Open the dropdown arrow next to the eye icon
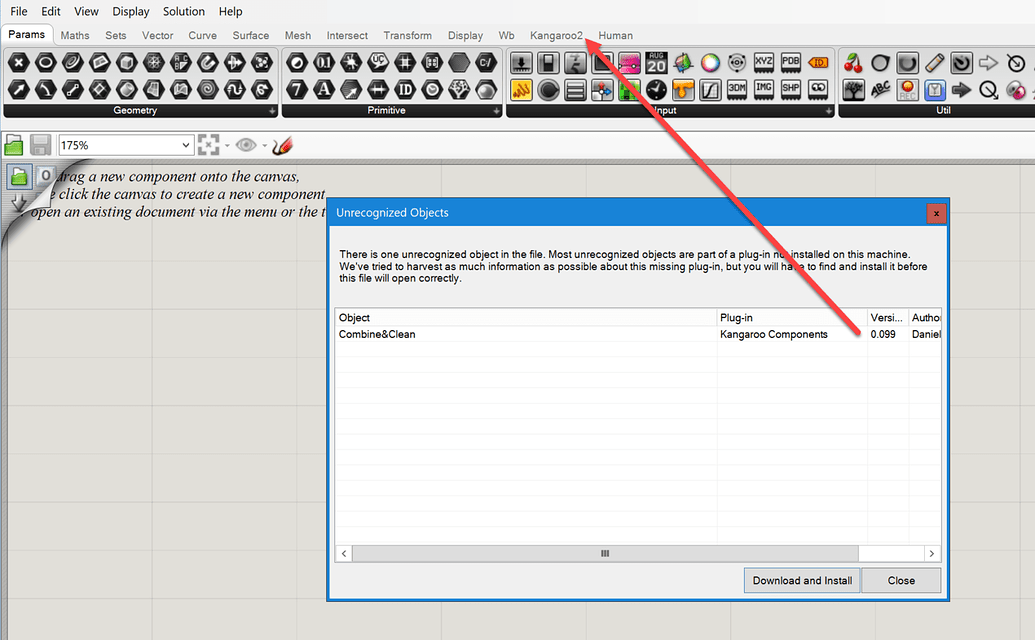Screen dimensions: 1035x640 point(265,145)
